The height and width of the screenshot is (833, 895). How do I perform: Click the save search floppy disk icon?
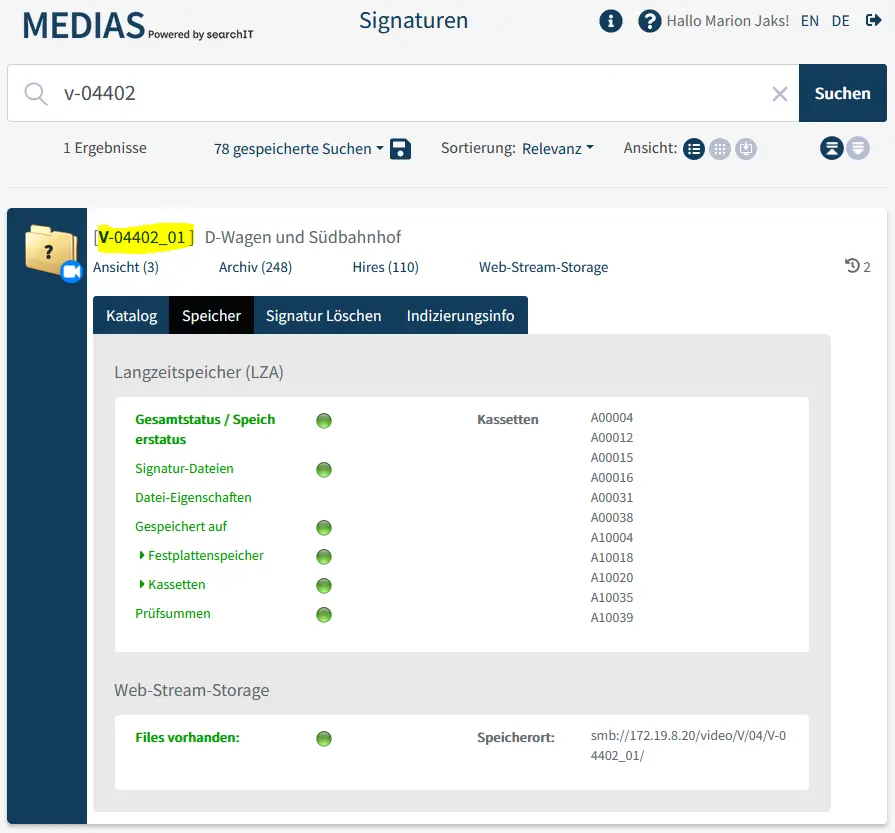click(401, 149)
